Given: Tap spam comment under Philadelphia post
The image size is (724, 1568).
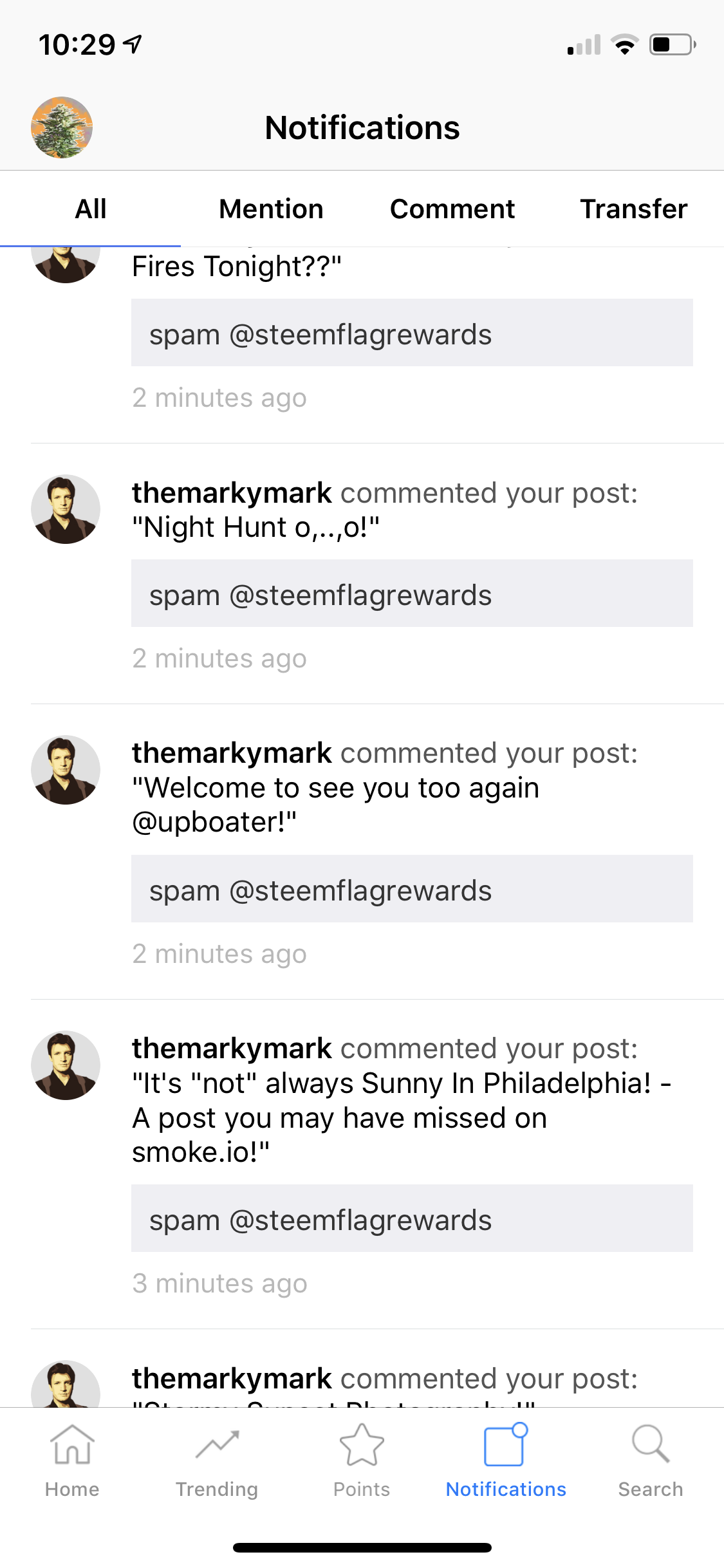Looking at the screenshot, I should (x=412, y=1218).
